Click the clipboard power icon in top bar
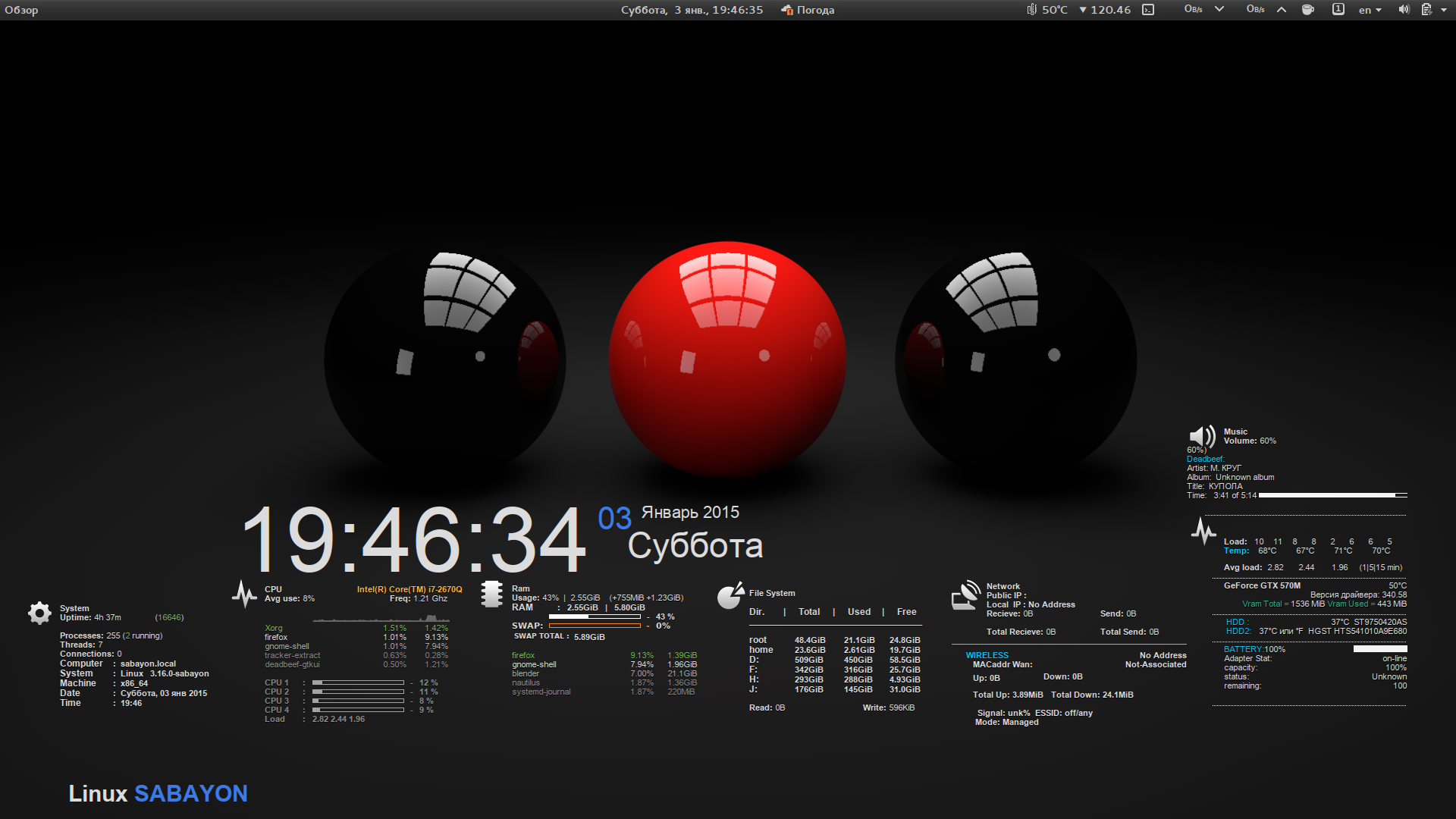The height and width of the screenshot is (819, 1456). [x=1426, y=10]
